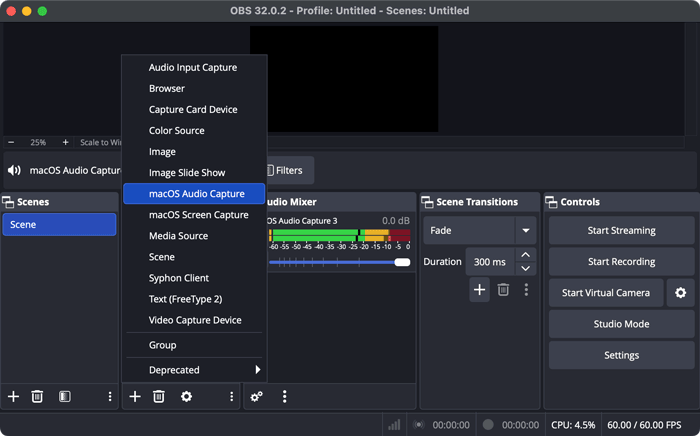Zoom out preview with minus icon
700x436 pixels.
coord(11,142)
